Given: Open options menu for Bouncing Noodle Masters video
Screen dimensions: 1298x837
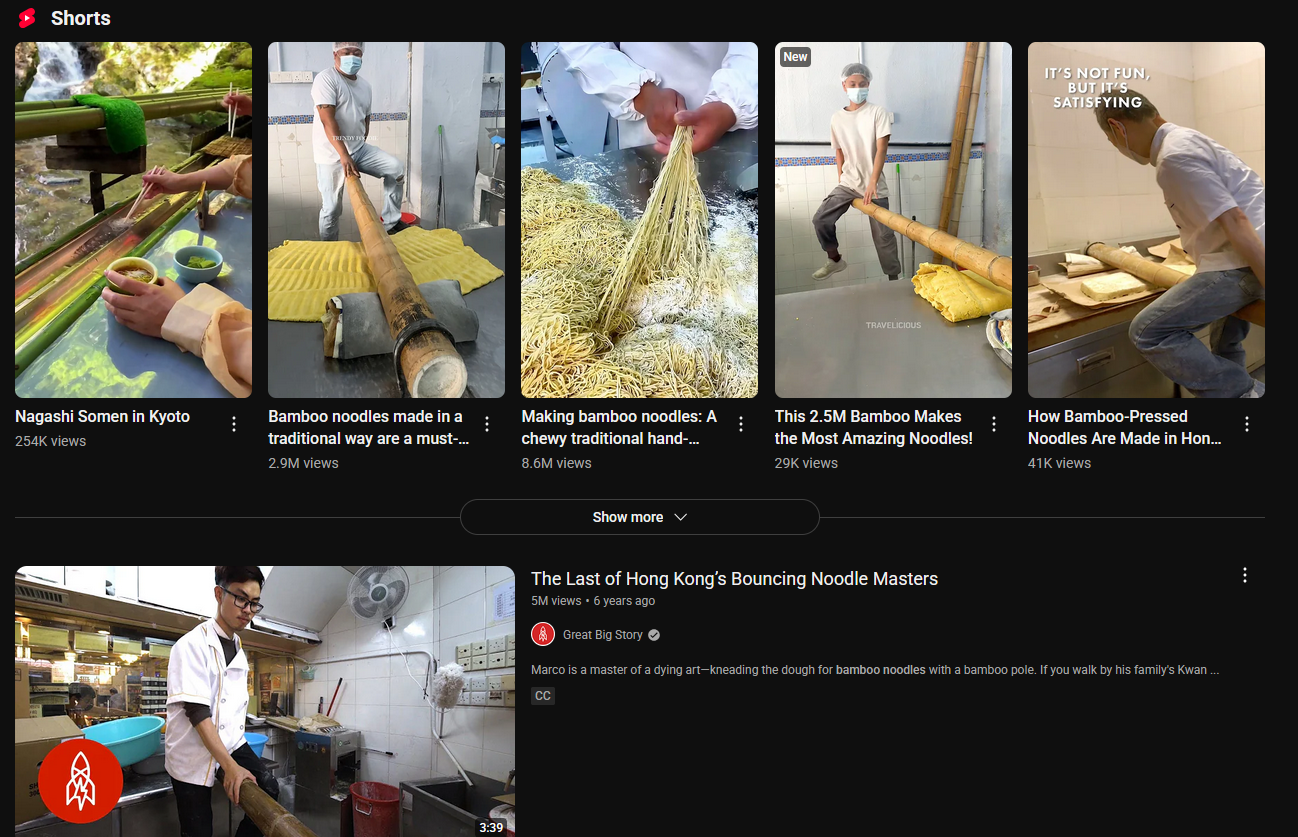Looking at the screenshot, I should click(1245, 575).
